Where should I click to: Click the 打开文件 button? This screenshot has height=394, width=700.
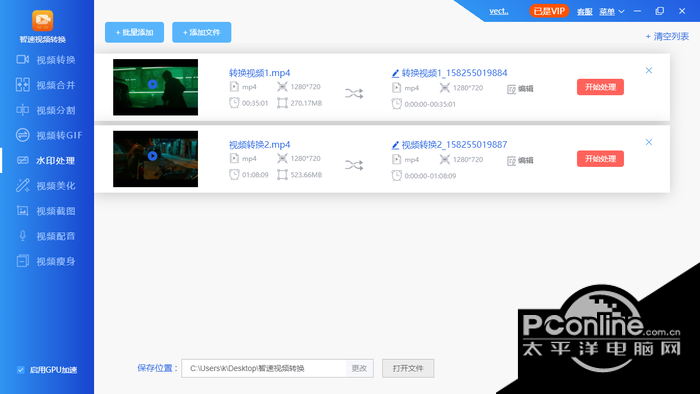tap(408, 368)
